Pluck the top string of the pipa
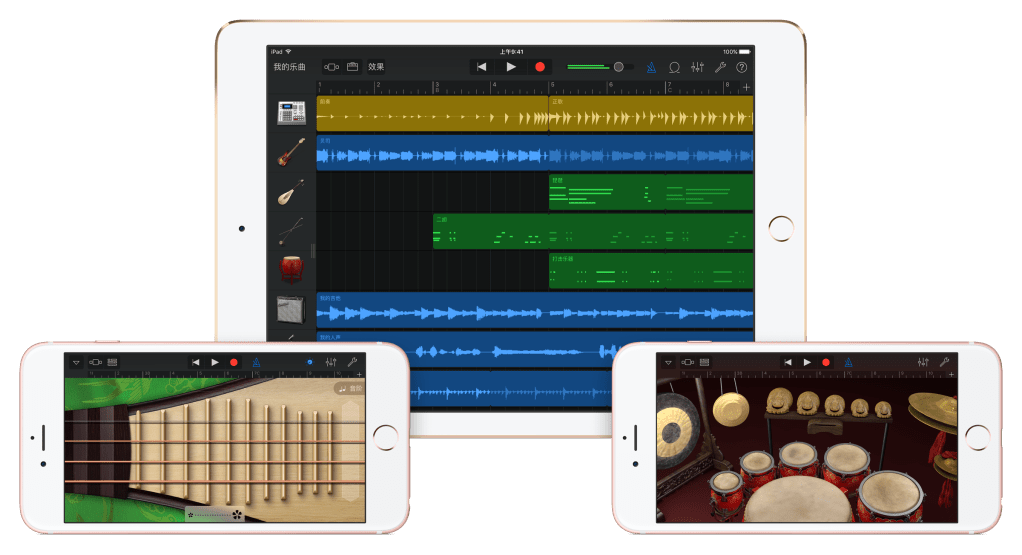This screenshot has height=555, width=1022. click(215, 423)
